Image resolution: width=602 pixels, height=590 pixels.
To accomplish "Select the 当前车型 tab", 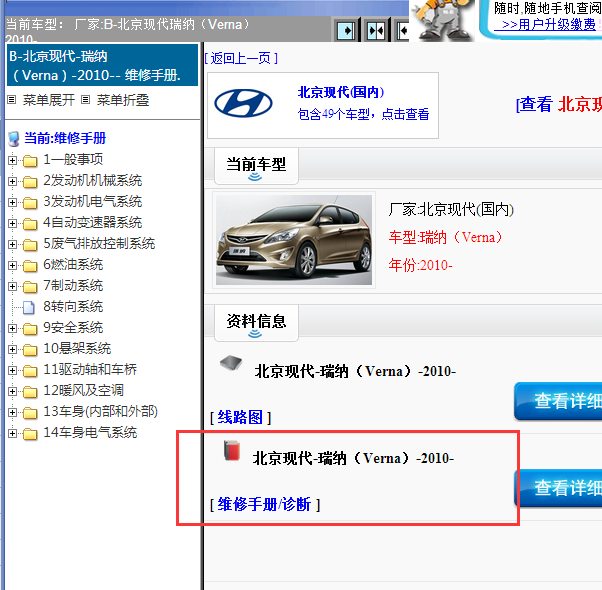I will [256, 166].
